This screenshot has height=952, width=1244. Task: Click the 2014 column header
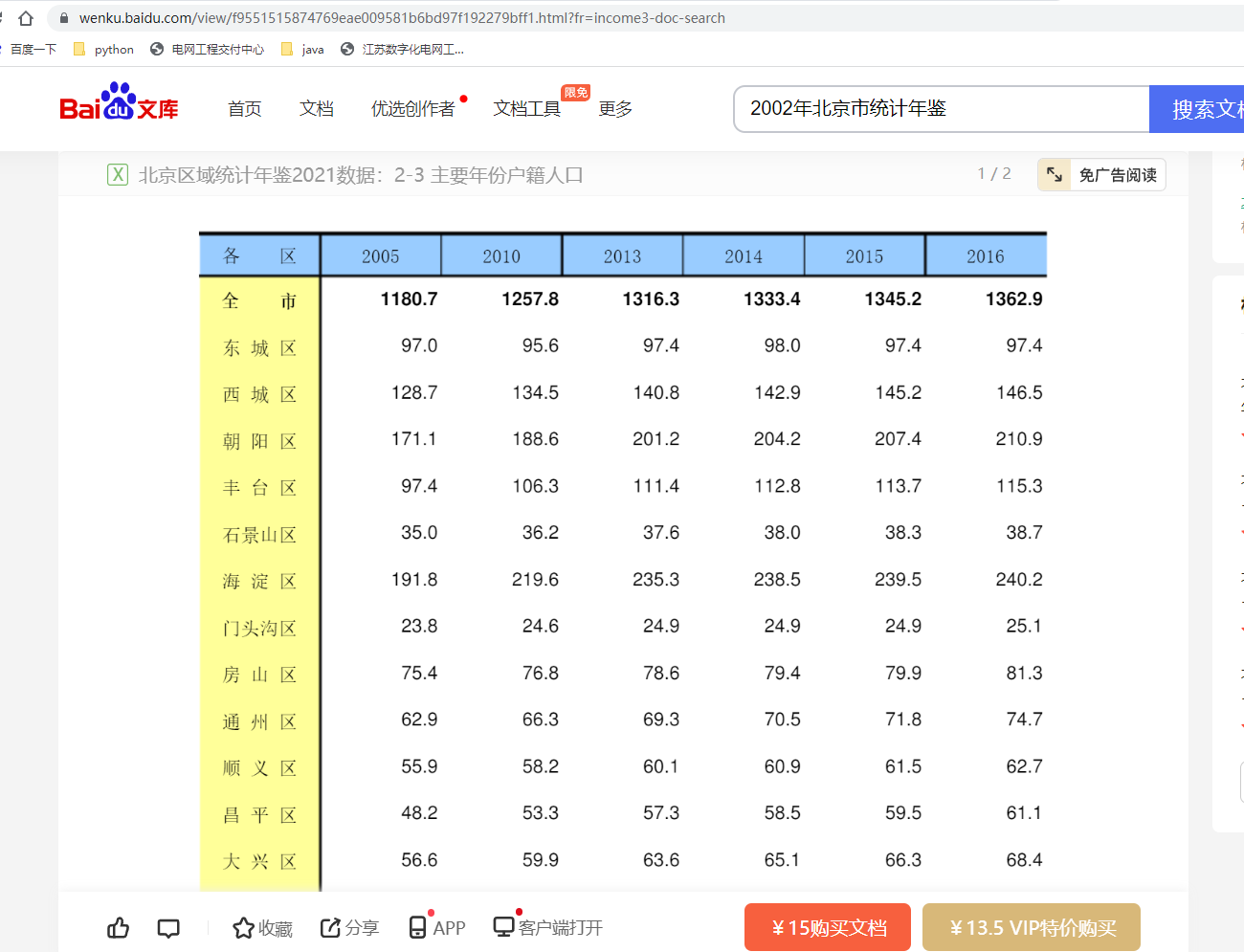[744, 255]
